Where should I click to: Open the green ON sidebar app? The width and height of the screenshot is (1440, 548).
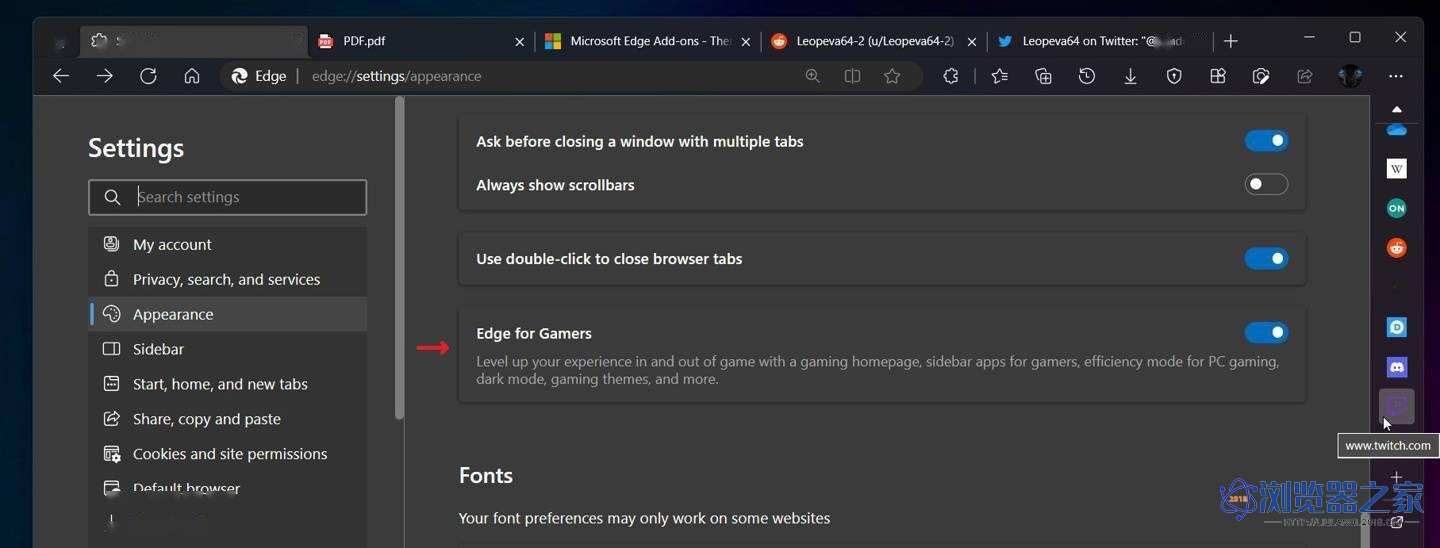1397,208
